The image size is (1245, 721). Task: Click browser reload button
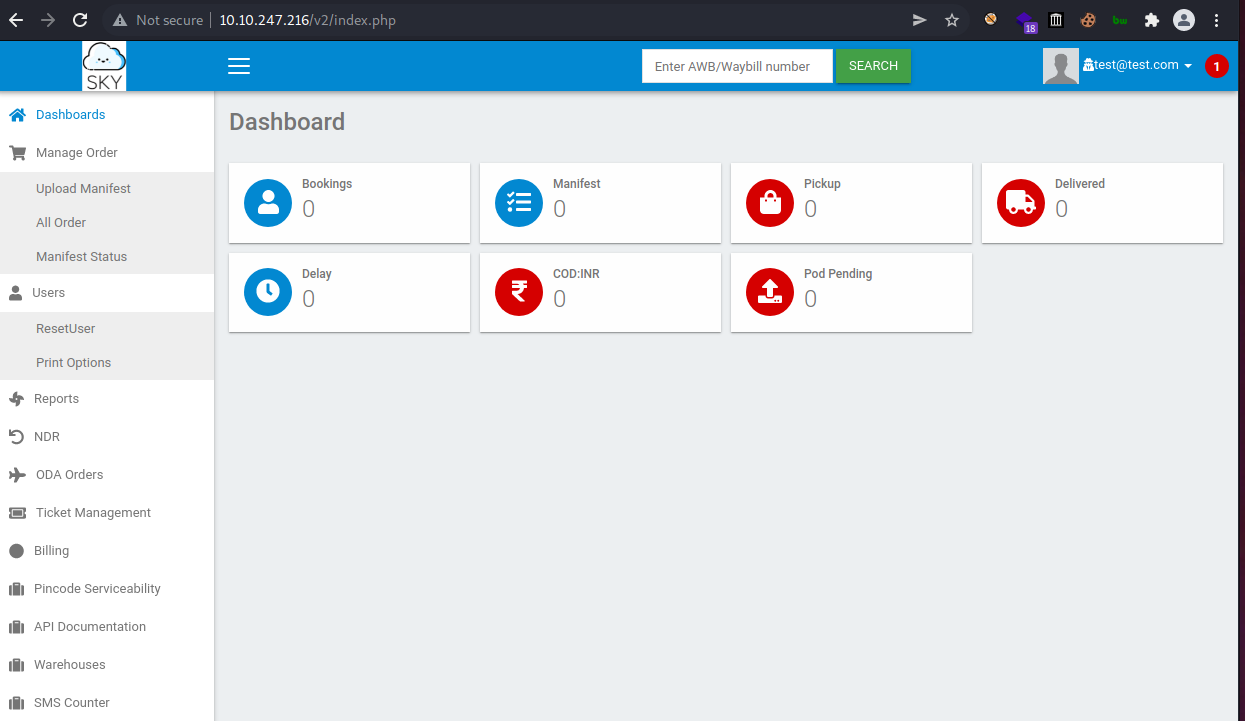pos(80,20)
